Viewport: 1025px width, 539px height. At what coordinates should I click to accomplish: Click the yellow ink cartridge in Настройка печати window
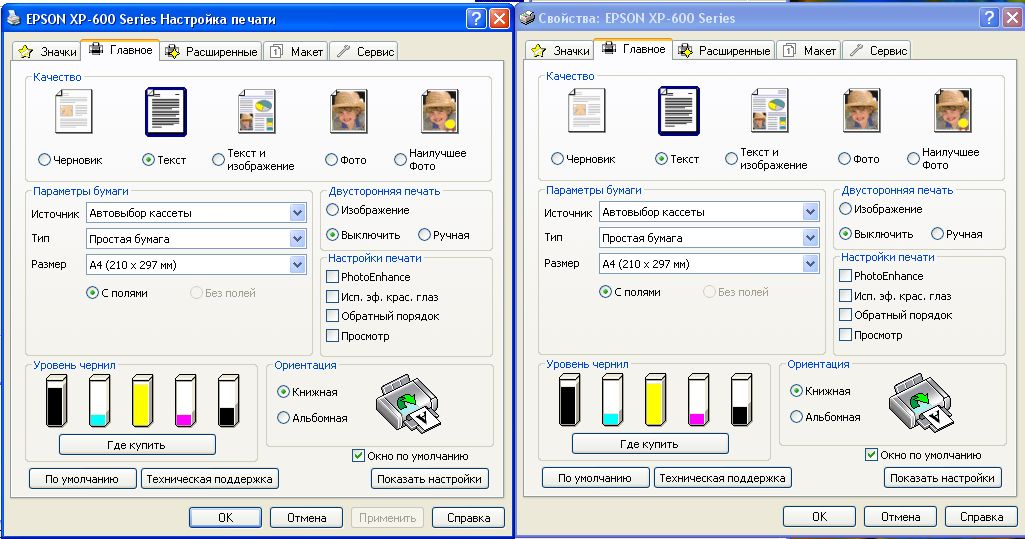(143, 400)
